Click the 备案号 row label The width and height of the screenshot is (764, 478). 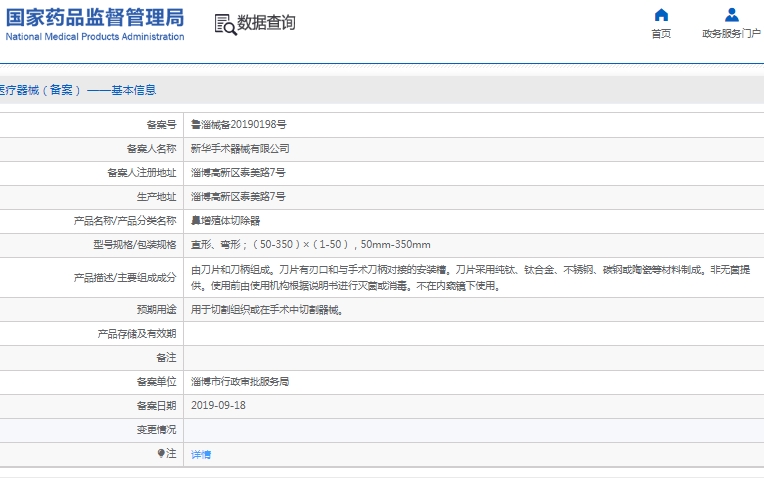coord(161,125)
